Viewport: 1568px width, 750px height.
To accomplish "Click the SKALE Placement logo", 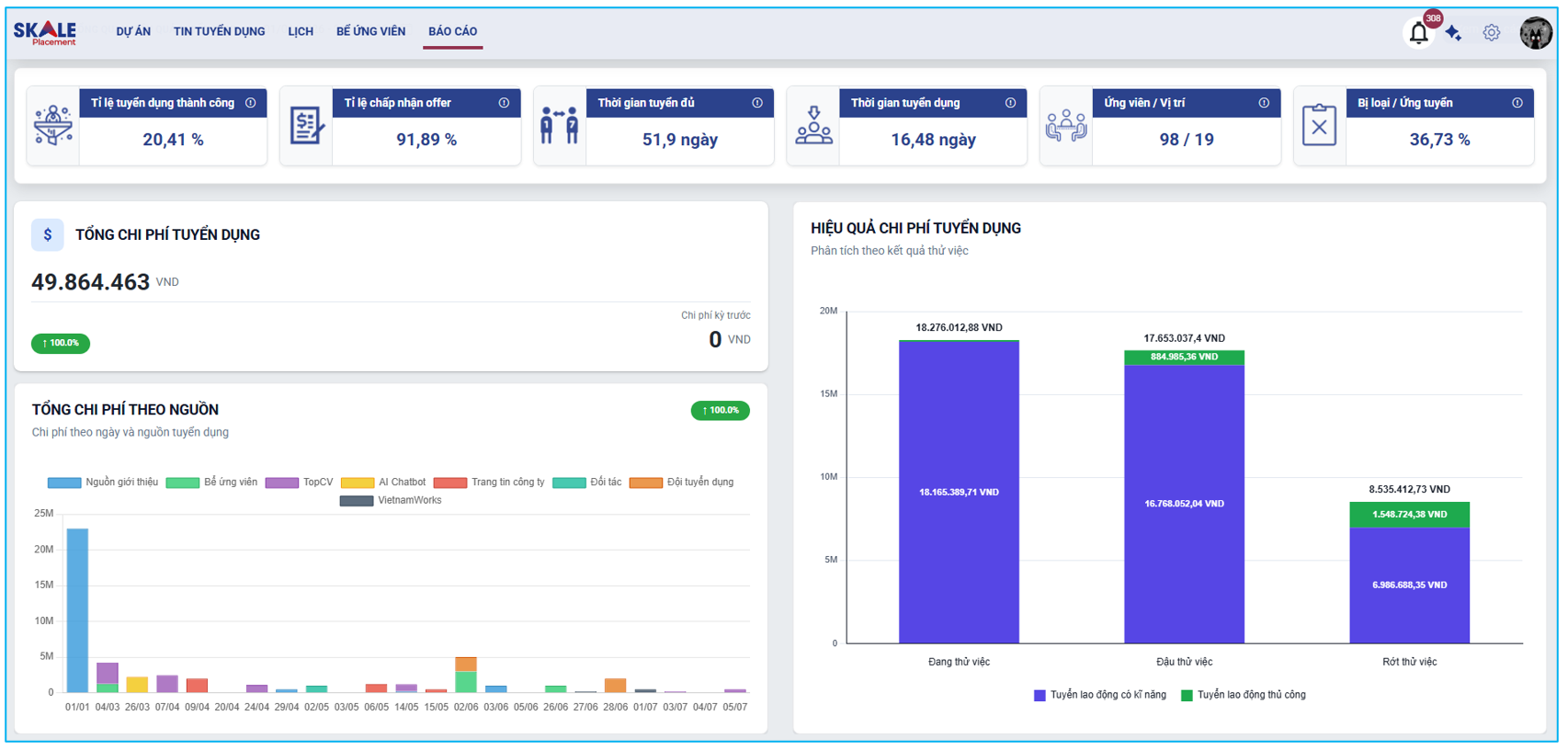I will (45, 33).
